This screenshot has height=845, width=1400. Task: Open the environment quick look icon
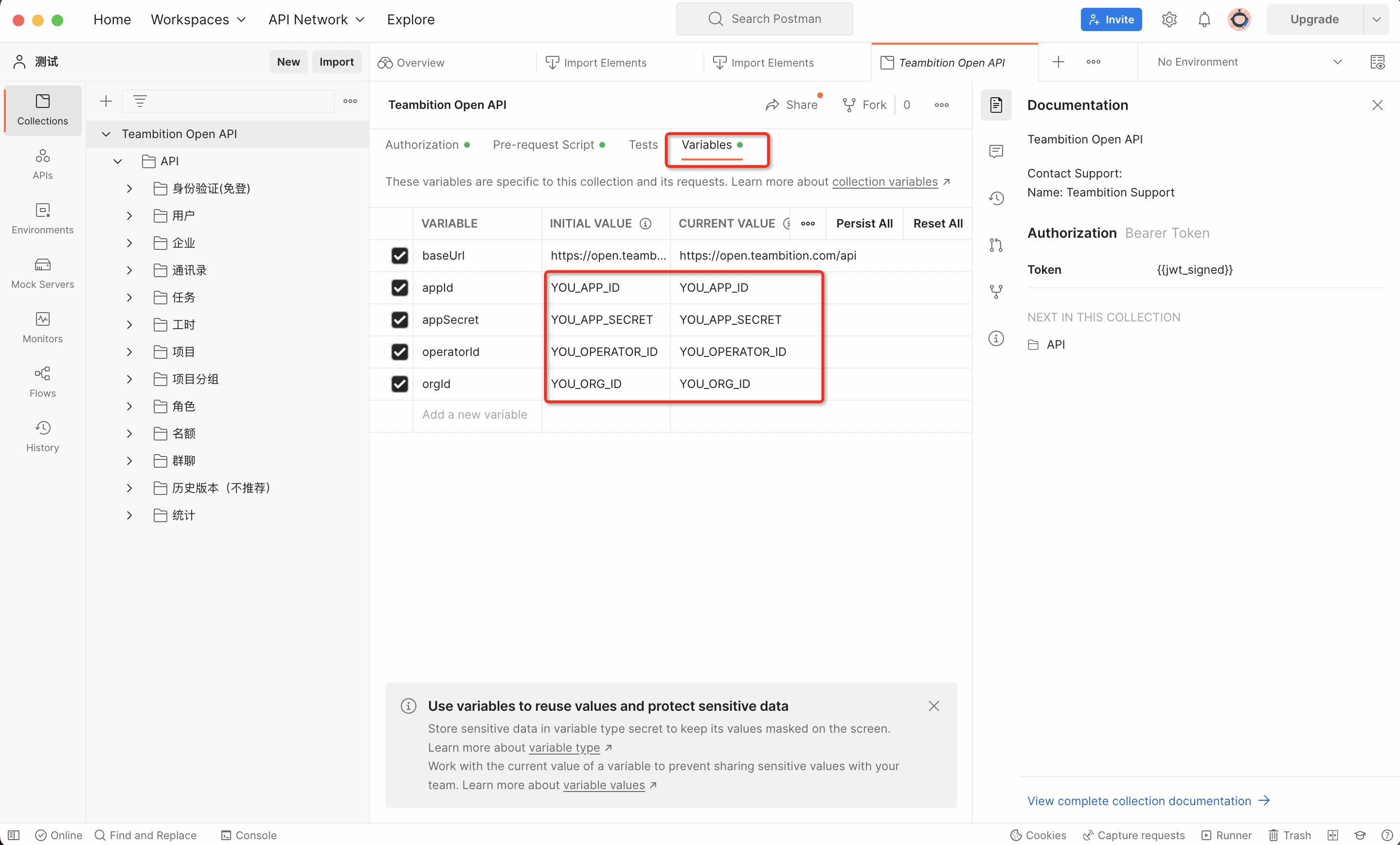1377,62
